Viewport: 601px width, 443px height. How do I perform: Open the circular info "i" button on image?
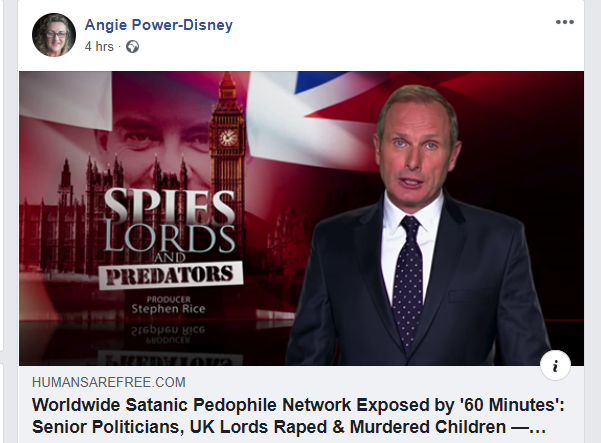(x=555, y=365)
